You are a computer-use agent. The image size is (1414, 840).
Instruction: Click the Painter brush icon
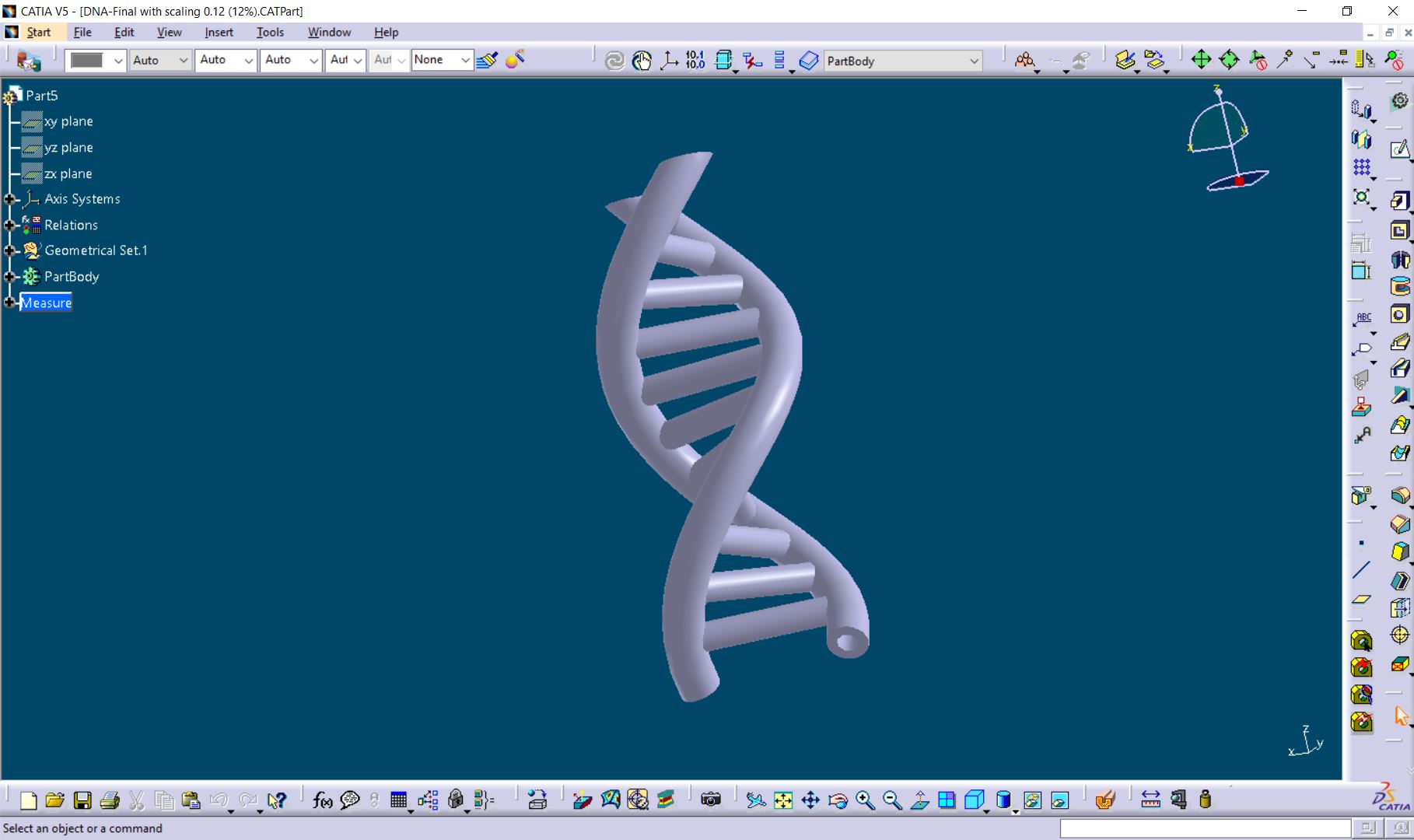488,60
